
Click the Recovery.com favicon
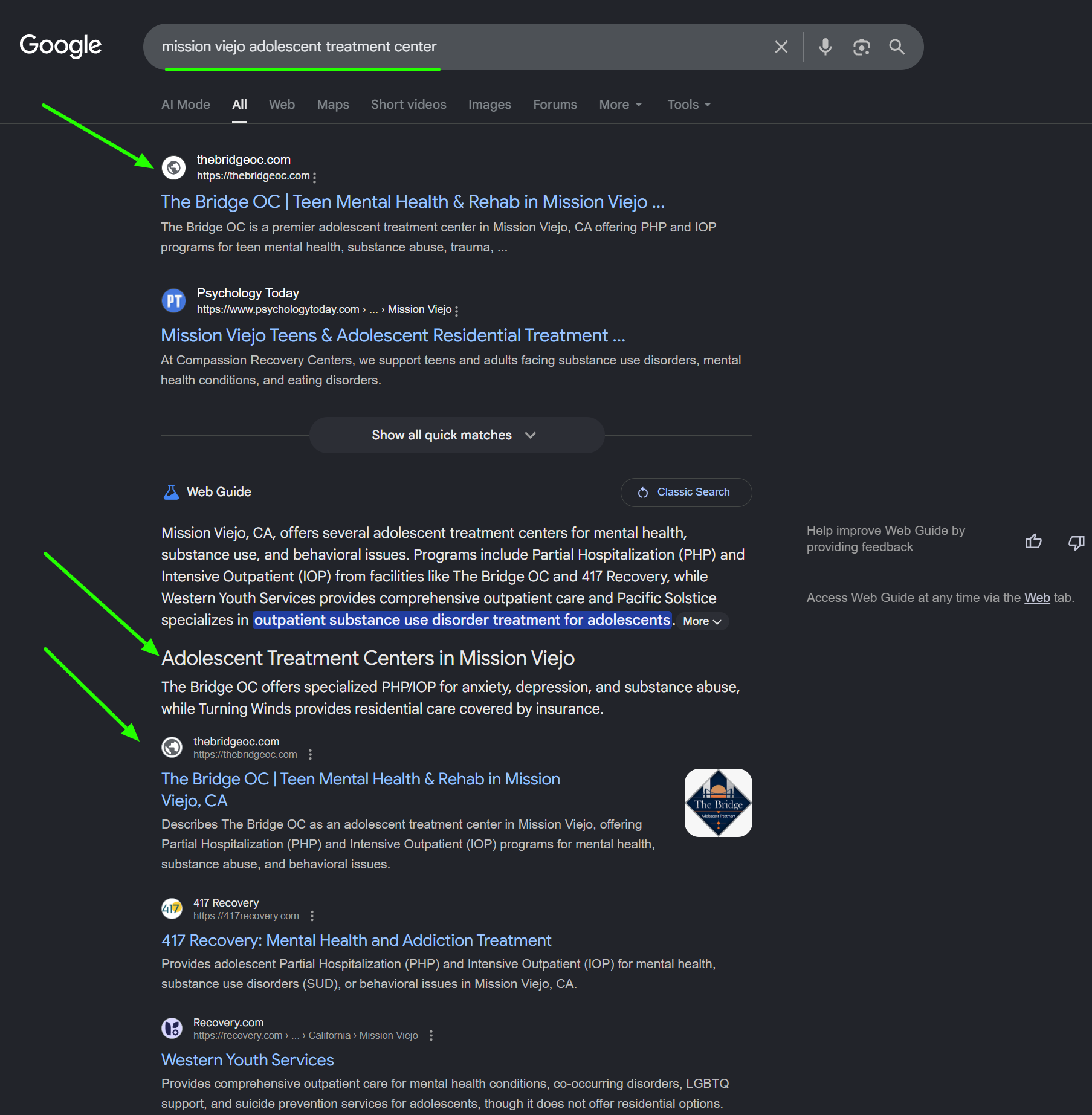pyautogui.click(x=172, y=1028)
